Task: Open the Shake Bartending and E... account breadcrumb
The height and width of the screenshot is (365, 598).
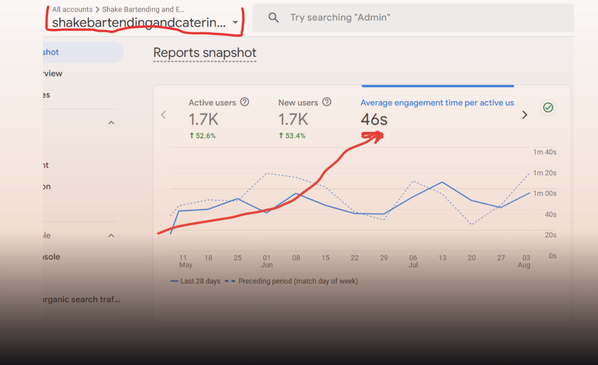Action: [143, 9]
